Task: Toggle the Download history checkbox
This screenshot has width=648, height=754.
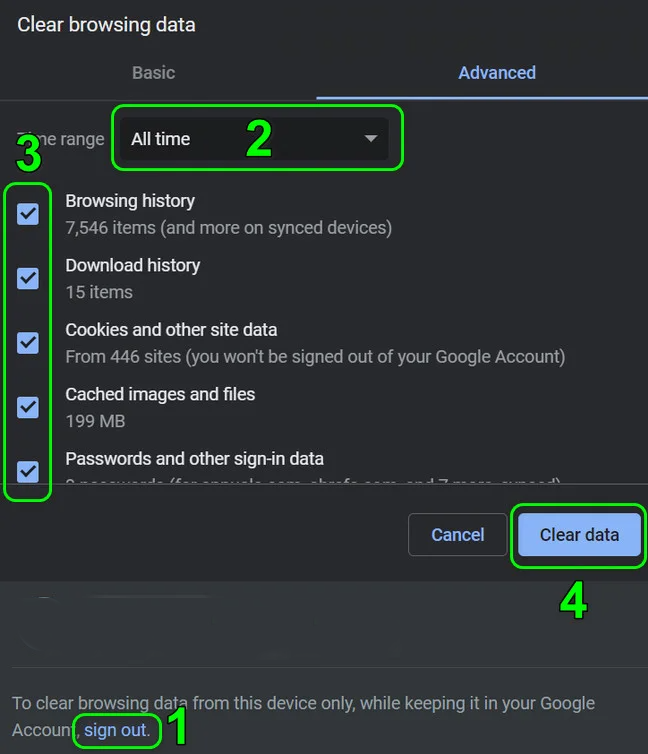Action: tap(28, 278)
